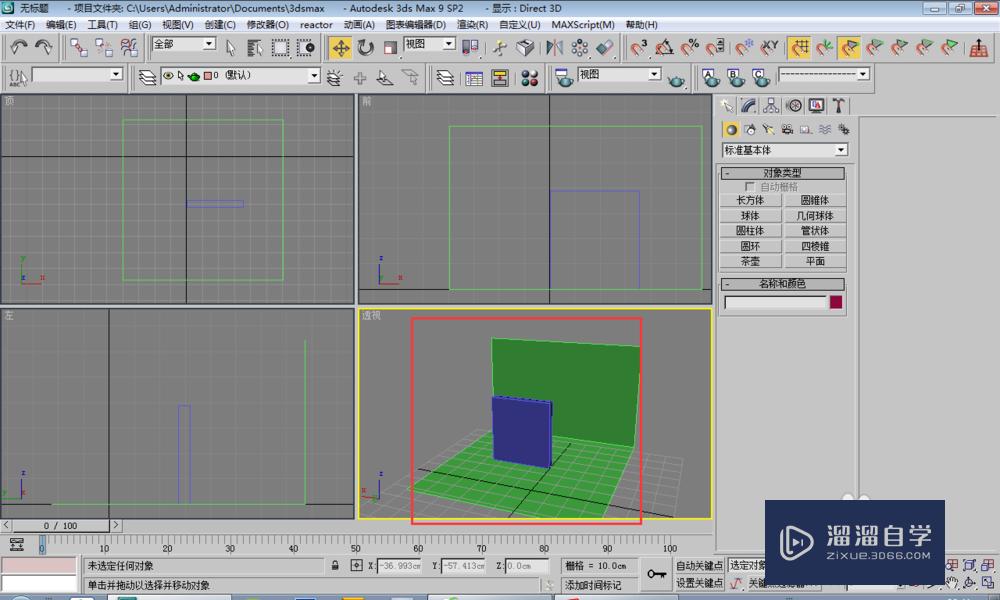Switch to the Hierarchy command panel tab
Image resolution: width=1000 pixels, height=600 pixels.
point(770,106)
